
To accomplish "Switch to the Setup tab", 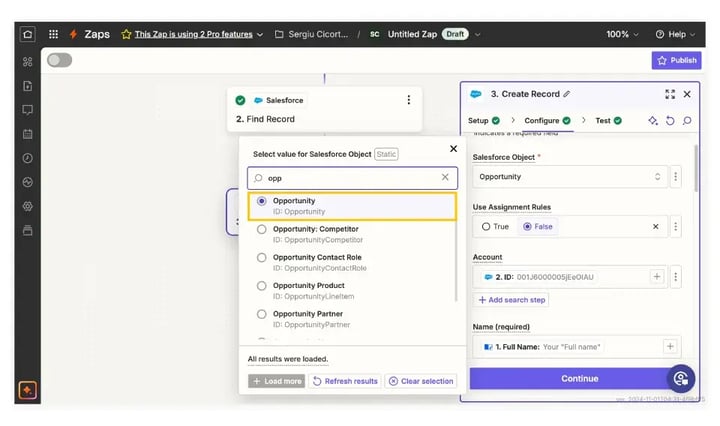I will [484, 121].
